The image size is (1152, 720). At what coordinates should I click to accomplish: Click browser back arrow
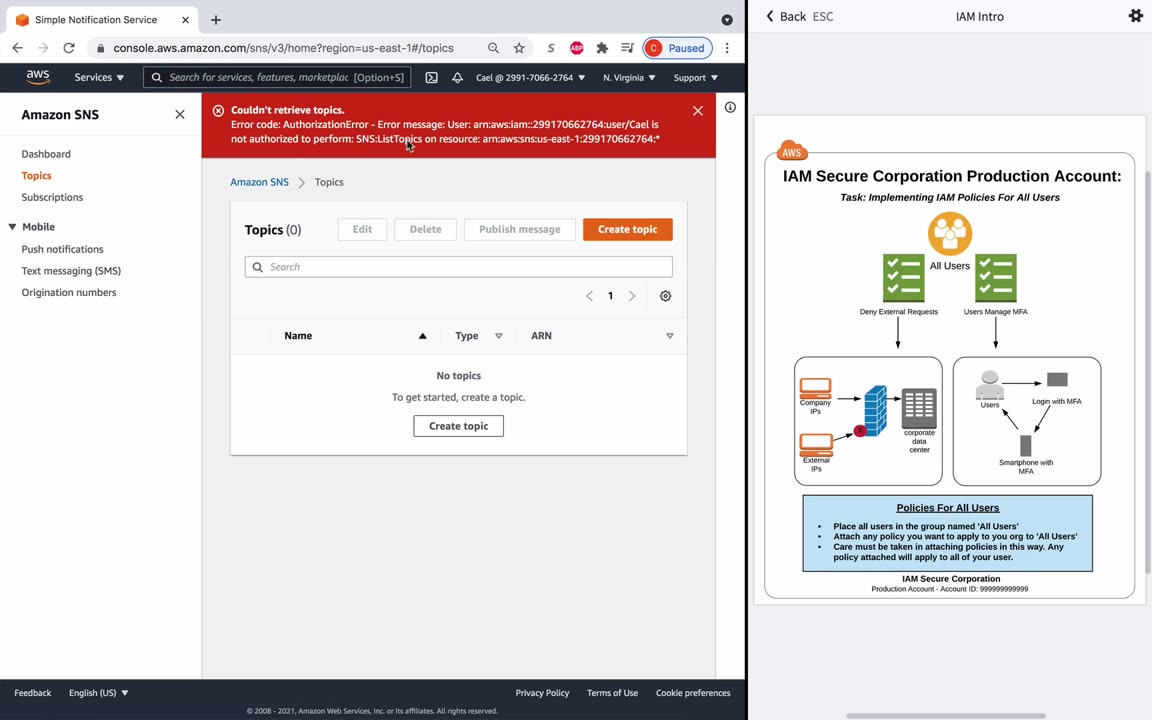[x=18, y=48]
